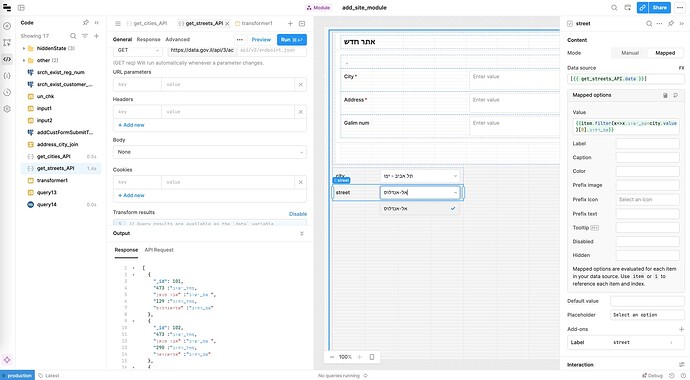Image resolution: width=690 pixels, height=380 pixels.
Task: Open the State sidebar icon
Action: 7,76
